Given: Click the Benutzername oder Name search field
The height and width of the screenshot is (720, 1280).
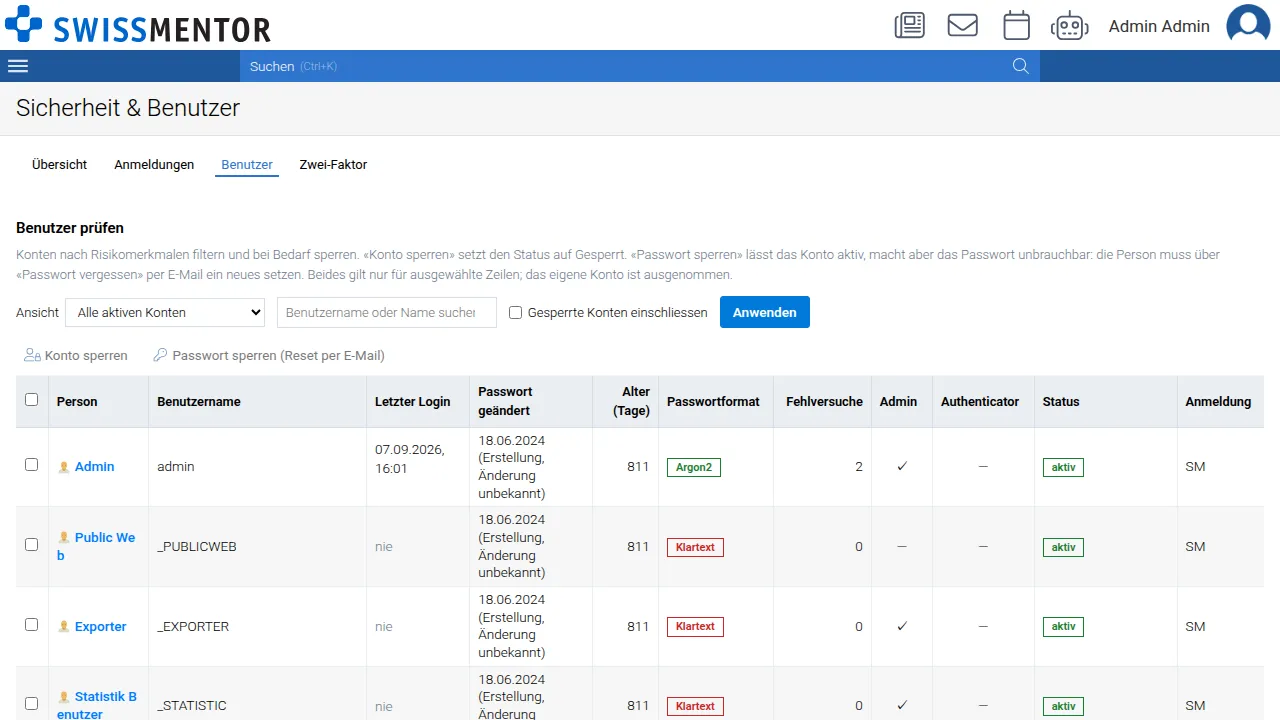Looking at the screenshot, I should pos(387,312).
